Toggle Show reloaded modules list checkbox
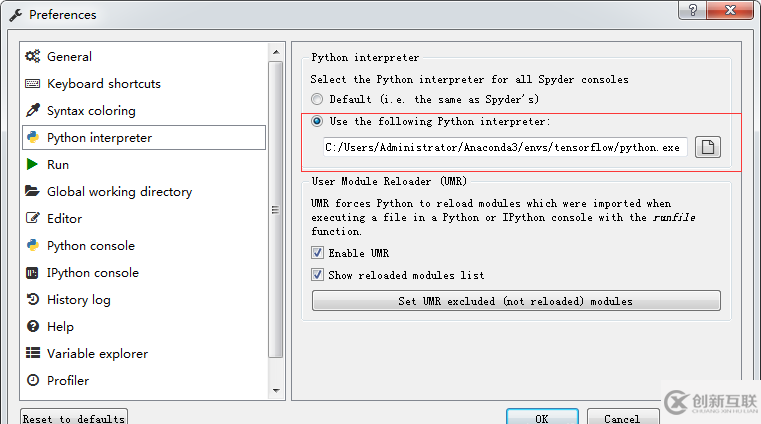The height and width of the screenshot is (424, 761). coord(317,275)
